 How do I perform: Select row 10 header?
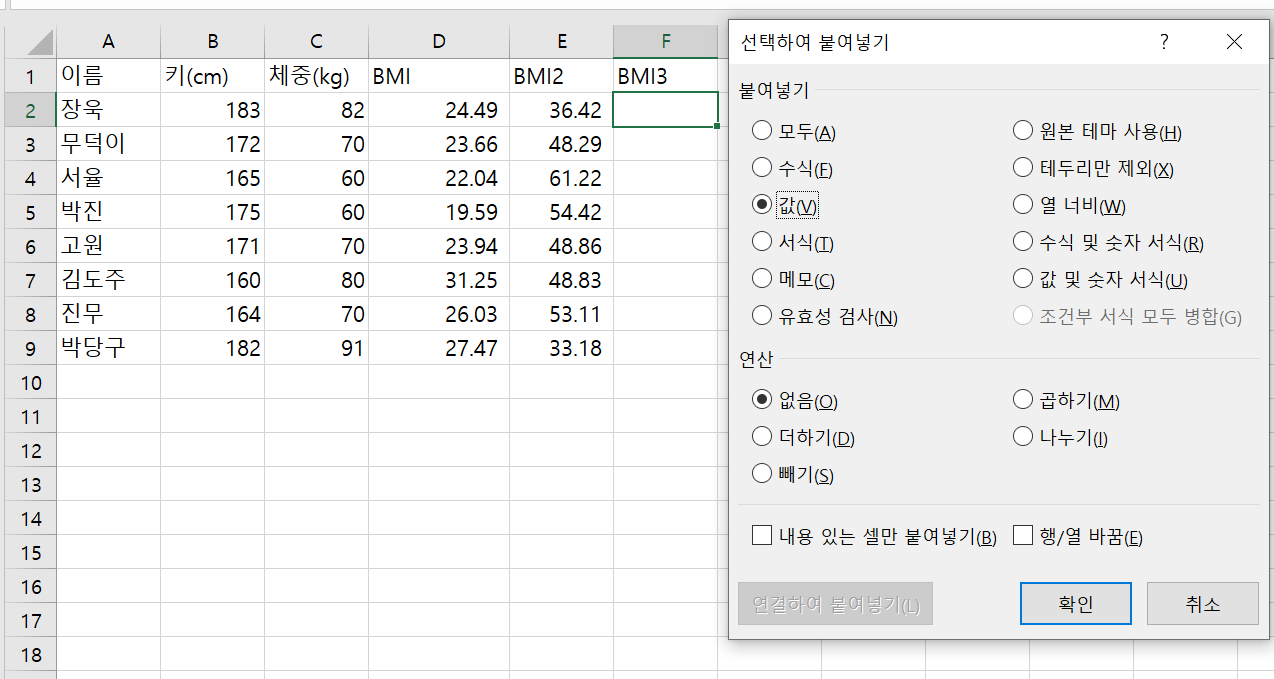click(x=30, y=382)
